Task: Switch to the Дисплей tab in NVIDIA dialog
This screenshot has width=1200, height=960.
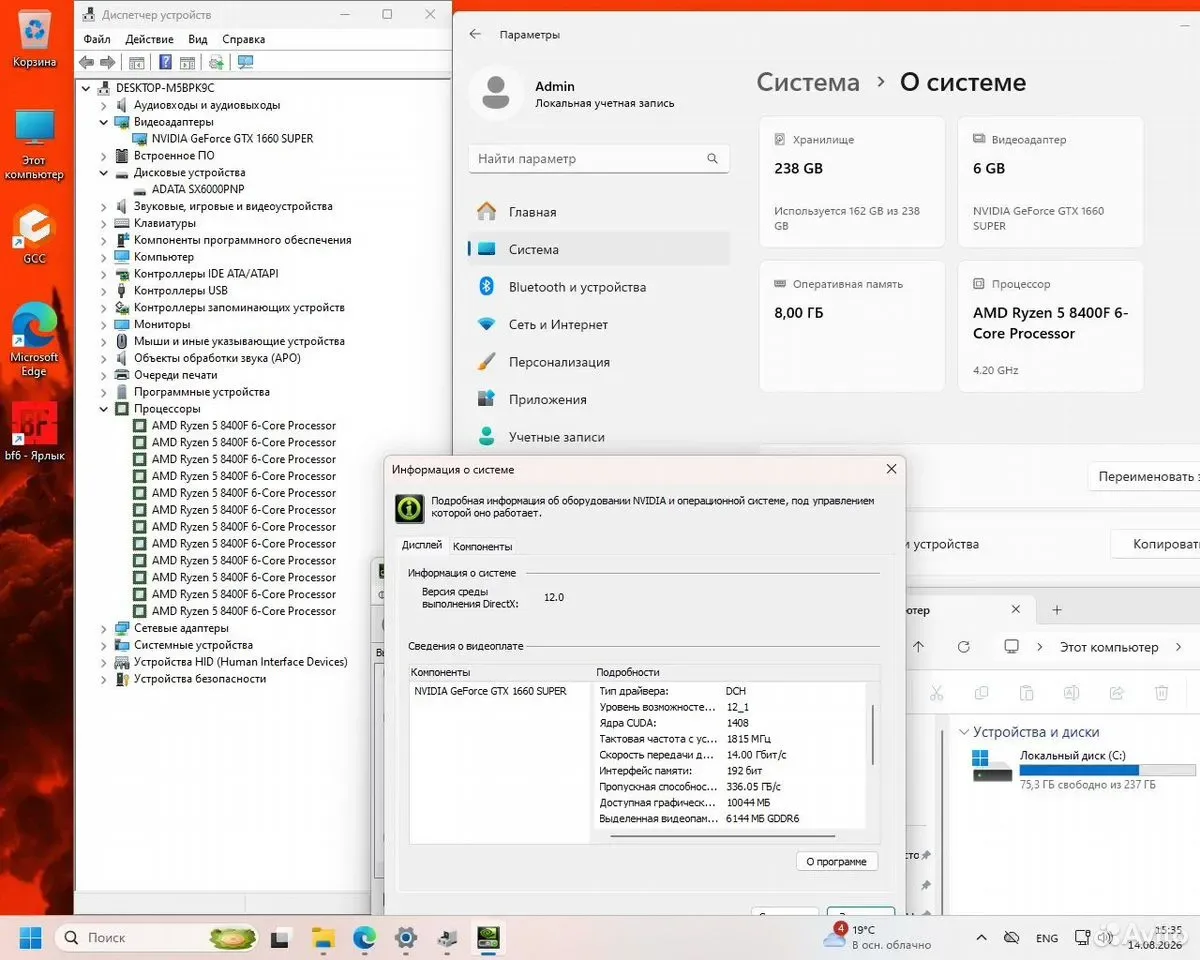Action: [x=422, y=545]
